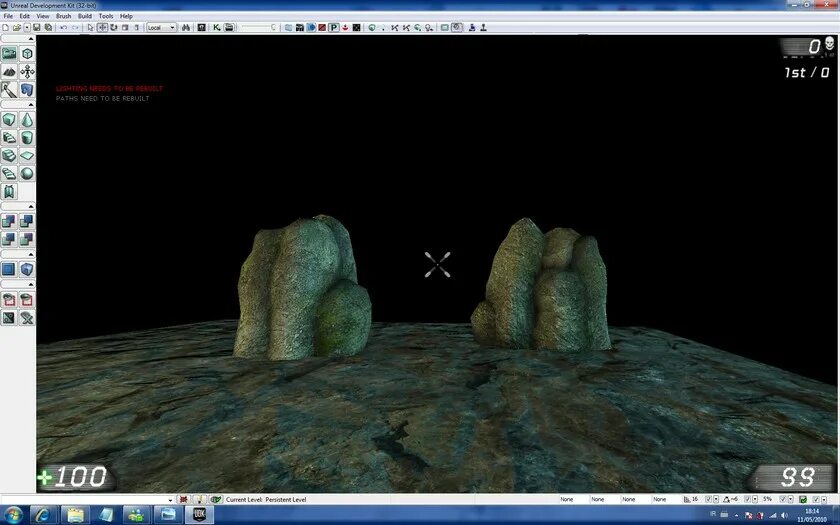Adjust the toolbar camera speed slider
840x525 pixels.
coord(258,27)
